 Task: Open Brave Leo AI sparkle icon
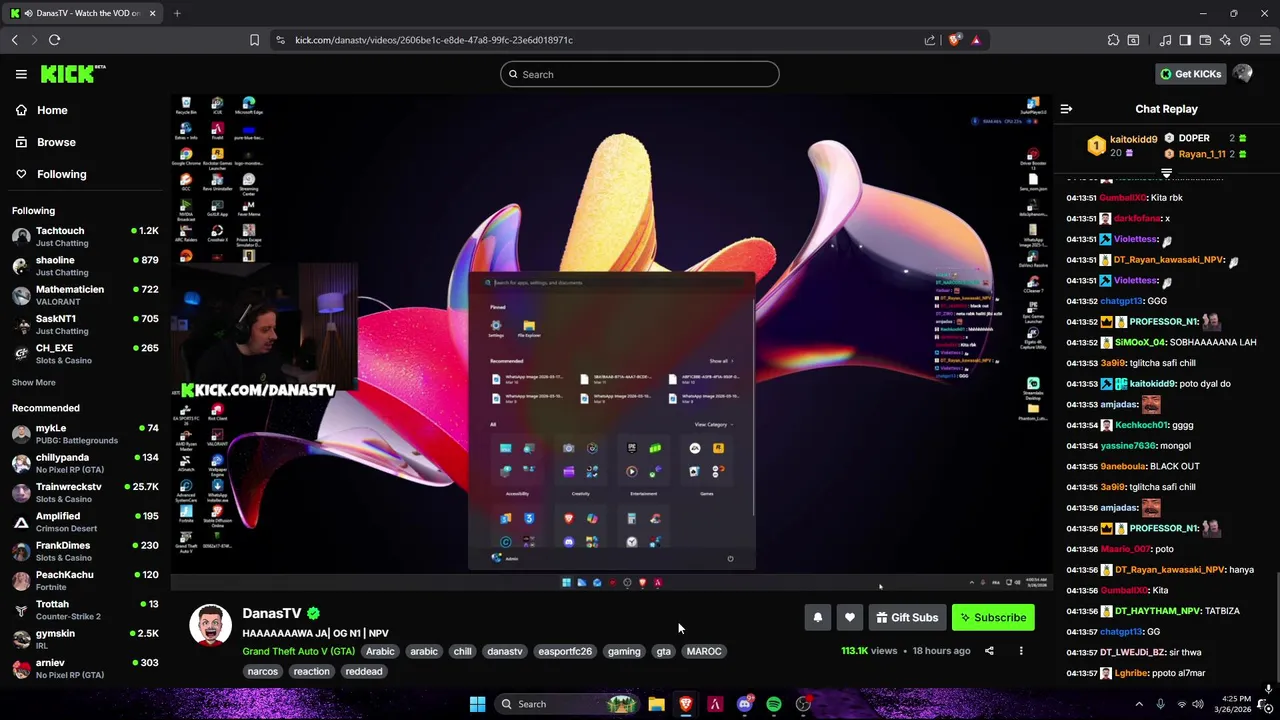point(1225,40)
